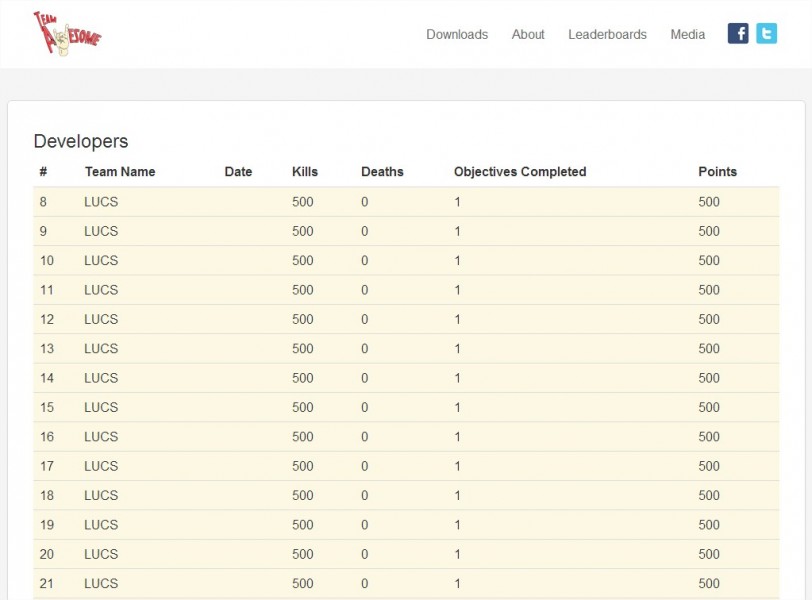The height and width of the screenshot is (600, 812).
Task: Open the Twitter icon link
Action: pyautogui.click(x=766, y=34)
